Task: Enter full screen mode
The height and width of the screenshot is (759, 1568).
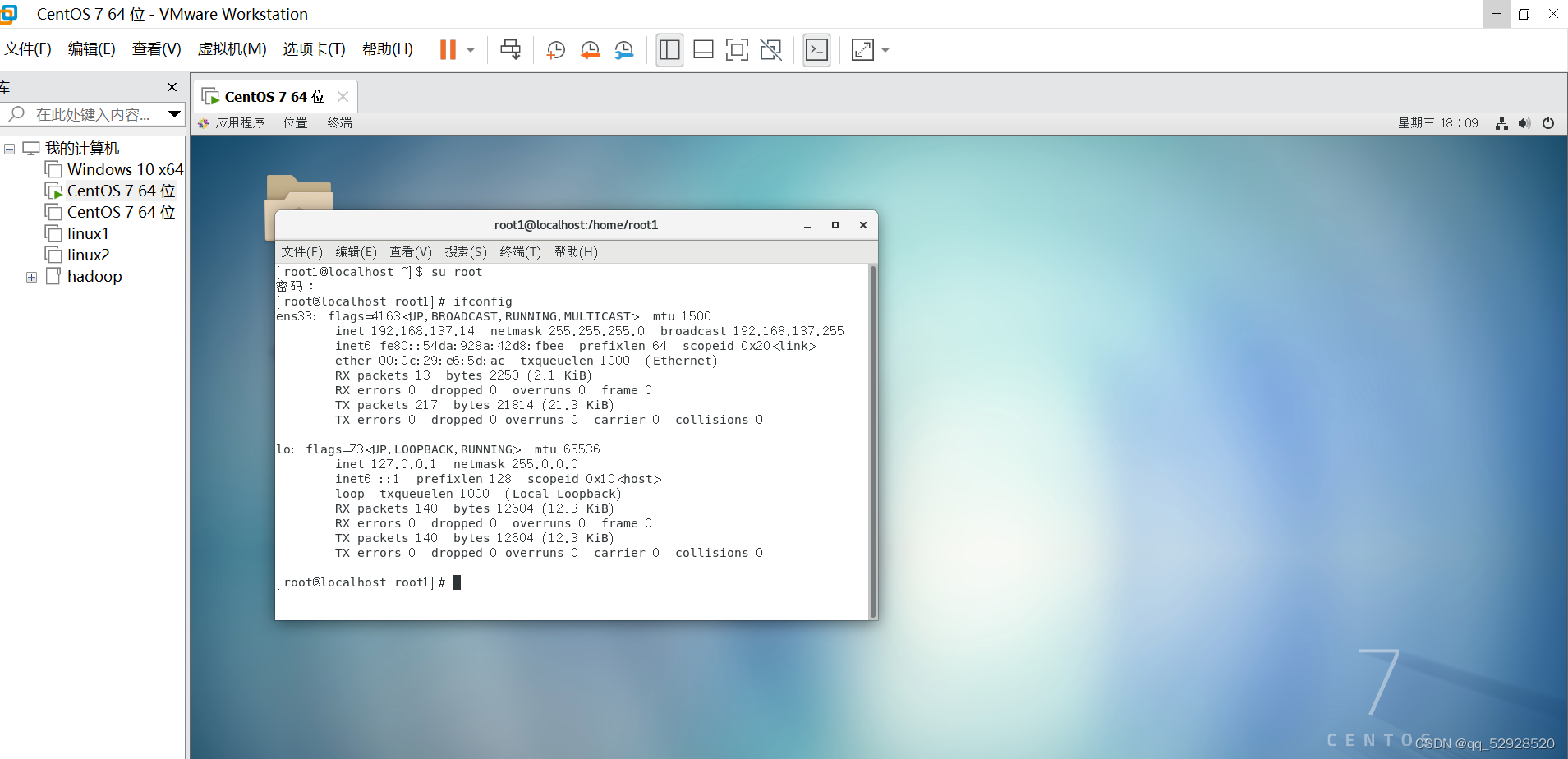Action: 737,50
